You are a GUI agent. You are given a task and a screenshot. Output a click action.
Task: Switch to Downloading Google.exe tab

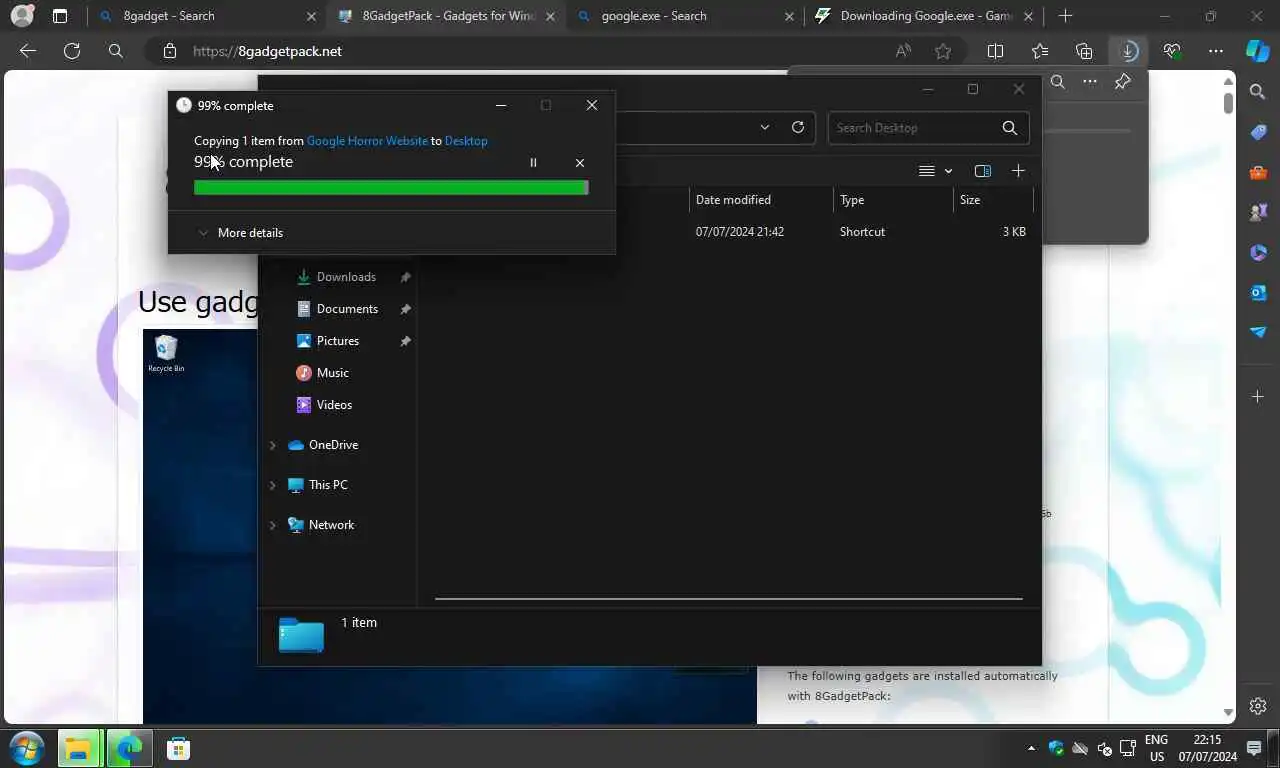pyautogui.click(x=926, y=16)
